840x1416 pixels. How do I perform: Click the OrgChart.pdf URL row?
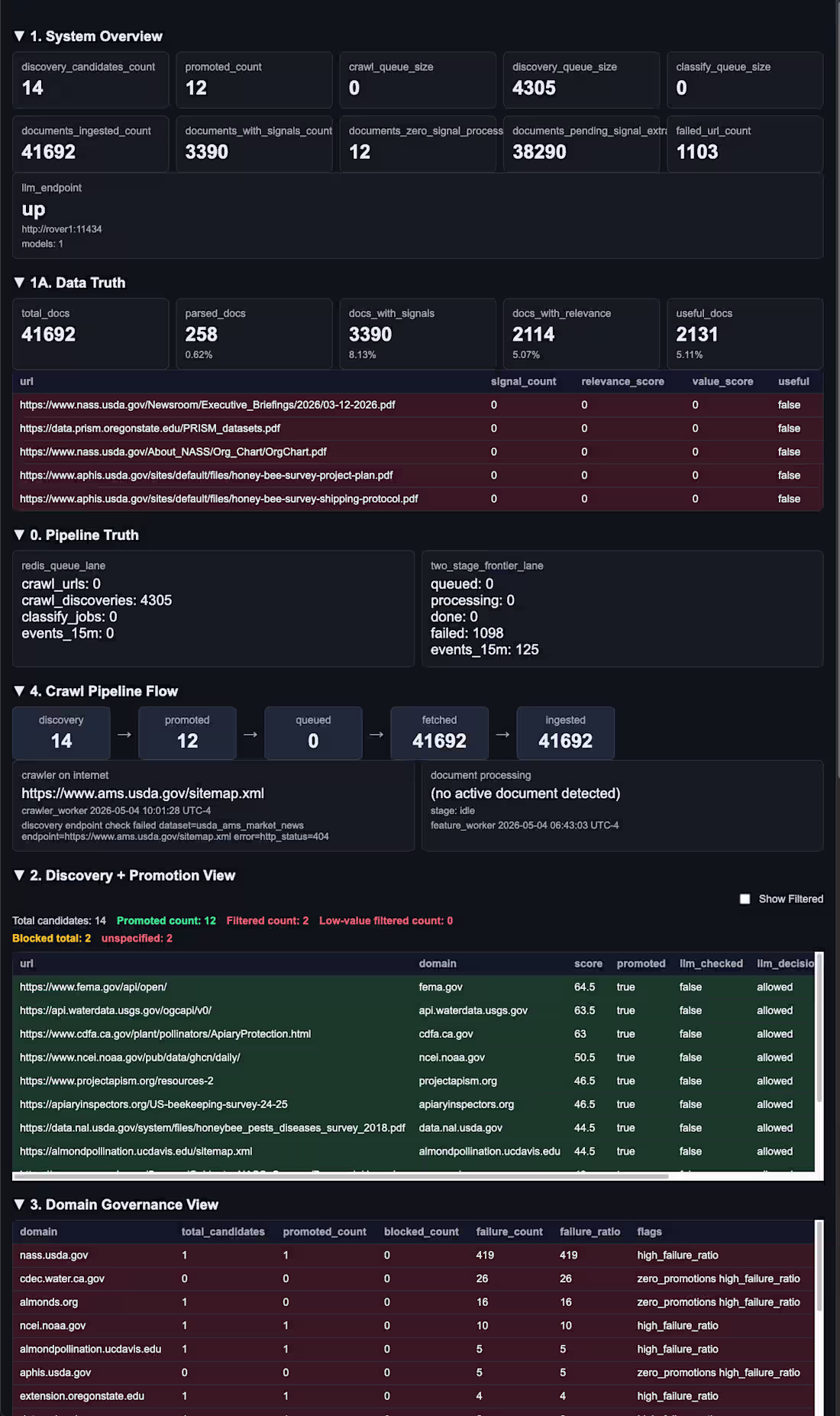click(x=418, y=452)
